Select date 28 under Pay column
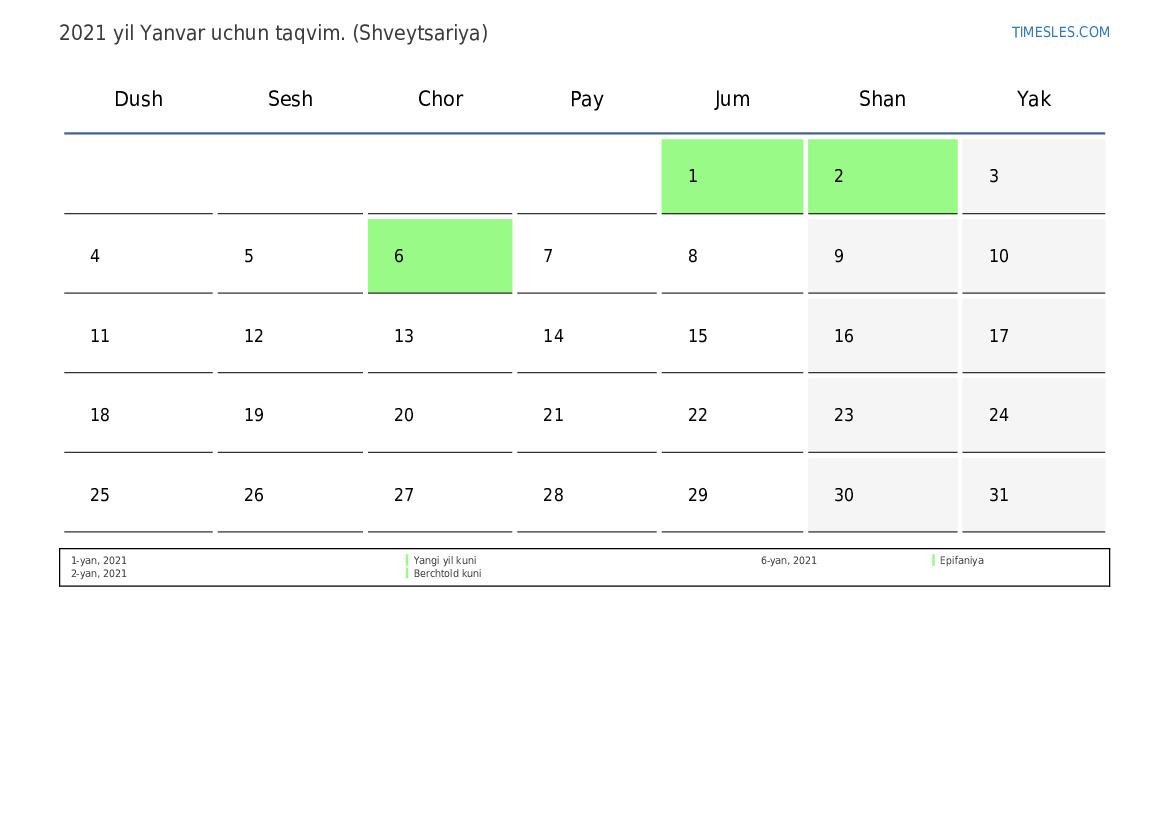 pyautogui.click(x=586, y=495)
